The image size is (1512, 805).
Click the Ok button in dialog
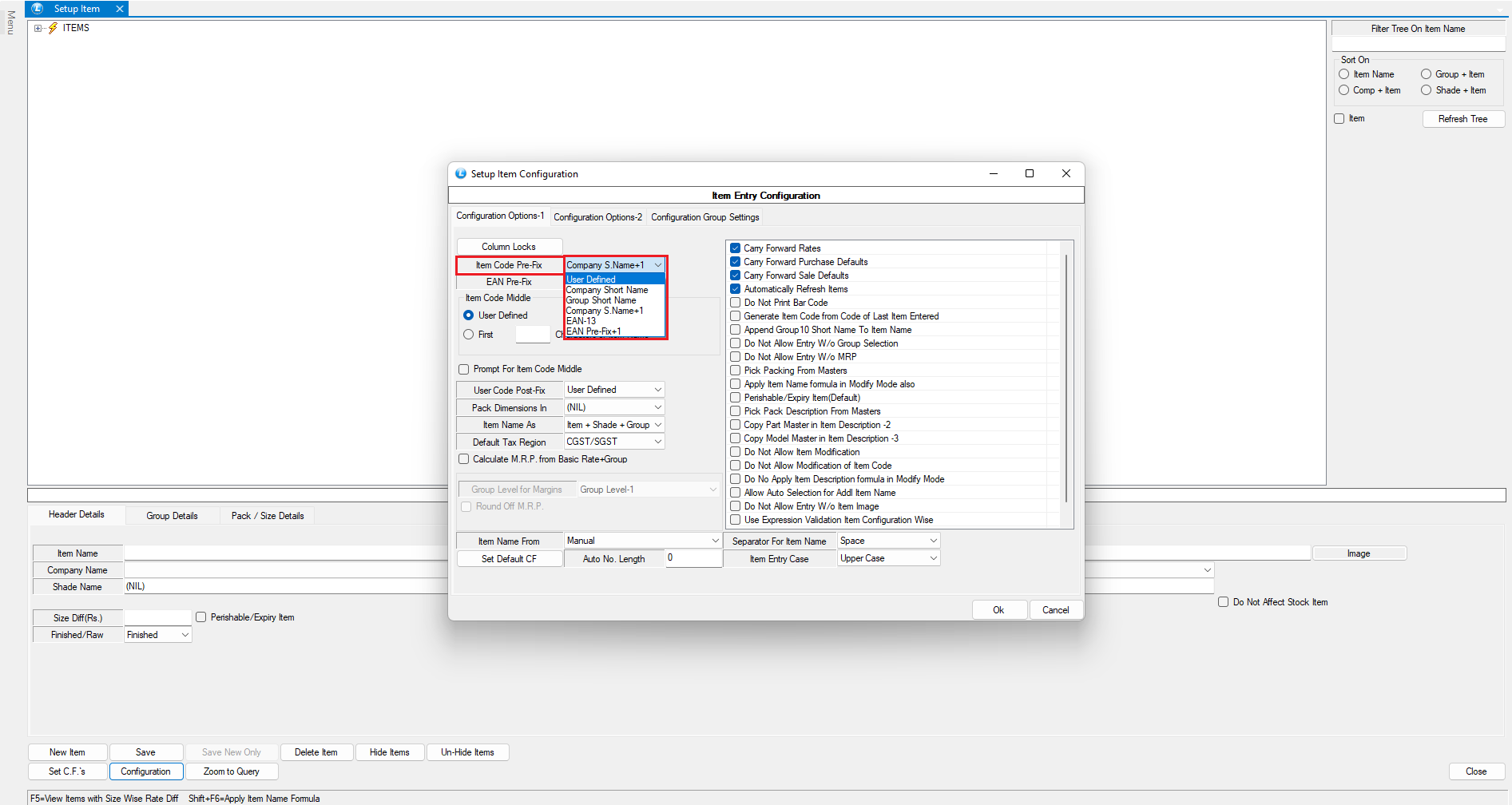pyautogui.click(x=998, y=610)
